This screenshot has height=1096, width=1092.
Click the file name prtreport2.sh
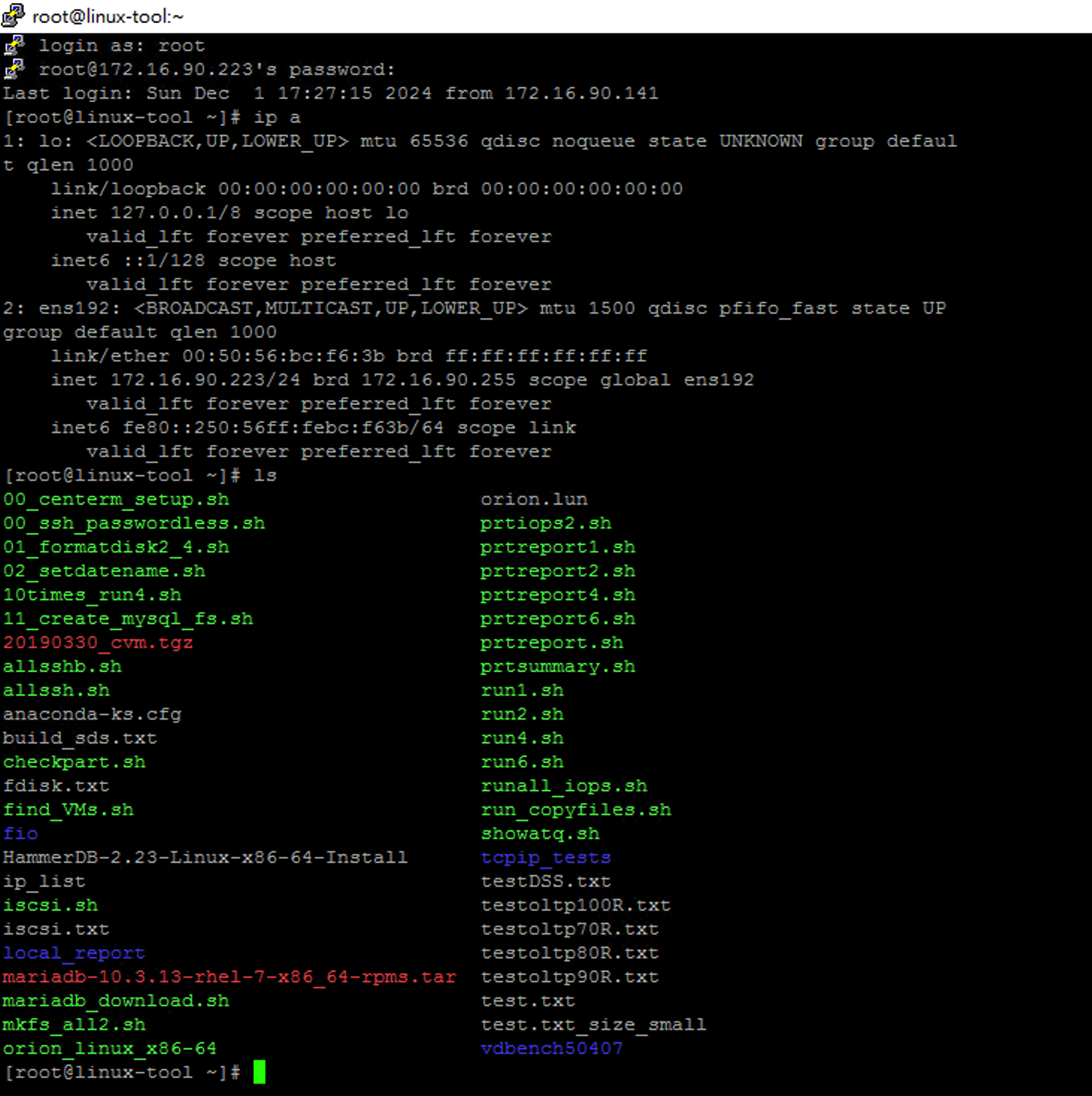(558, 571)
